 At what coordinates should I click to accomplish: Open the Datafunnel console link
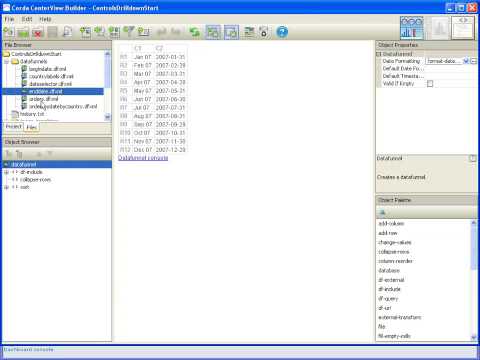[x=143, y=158]
